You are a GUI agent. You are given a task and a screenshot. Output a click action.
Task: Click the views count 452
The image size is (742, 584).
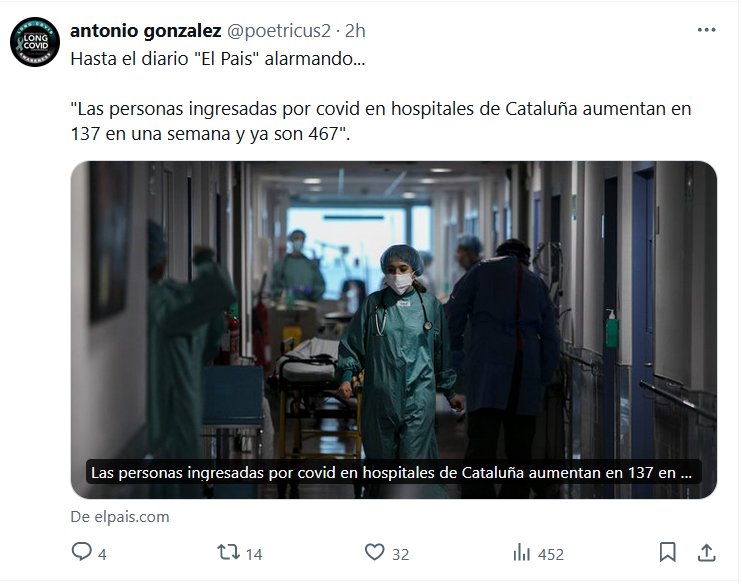coord(551,554)
